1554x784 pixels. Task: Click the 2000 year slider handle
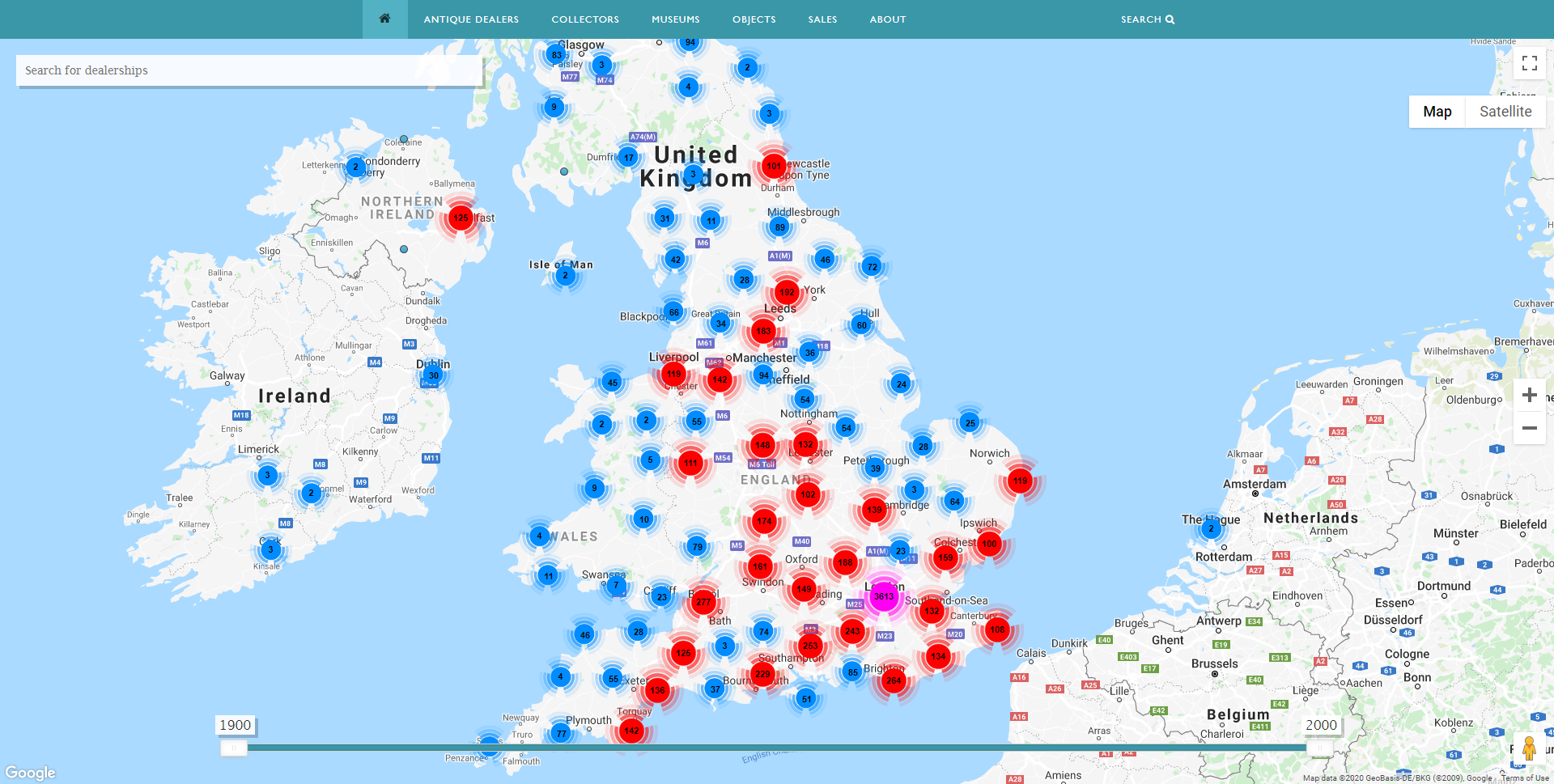click(x=1319, y=748)
